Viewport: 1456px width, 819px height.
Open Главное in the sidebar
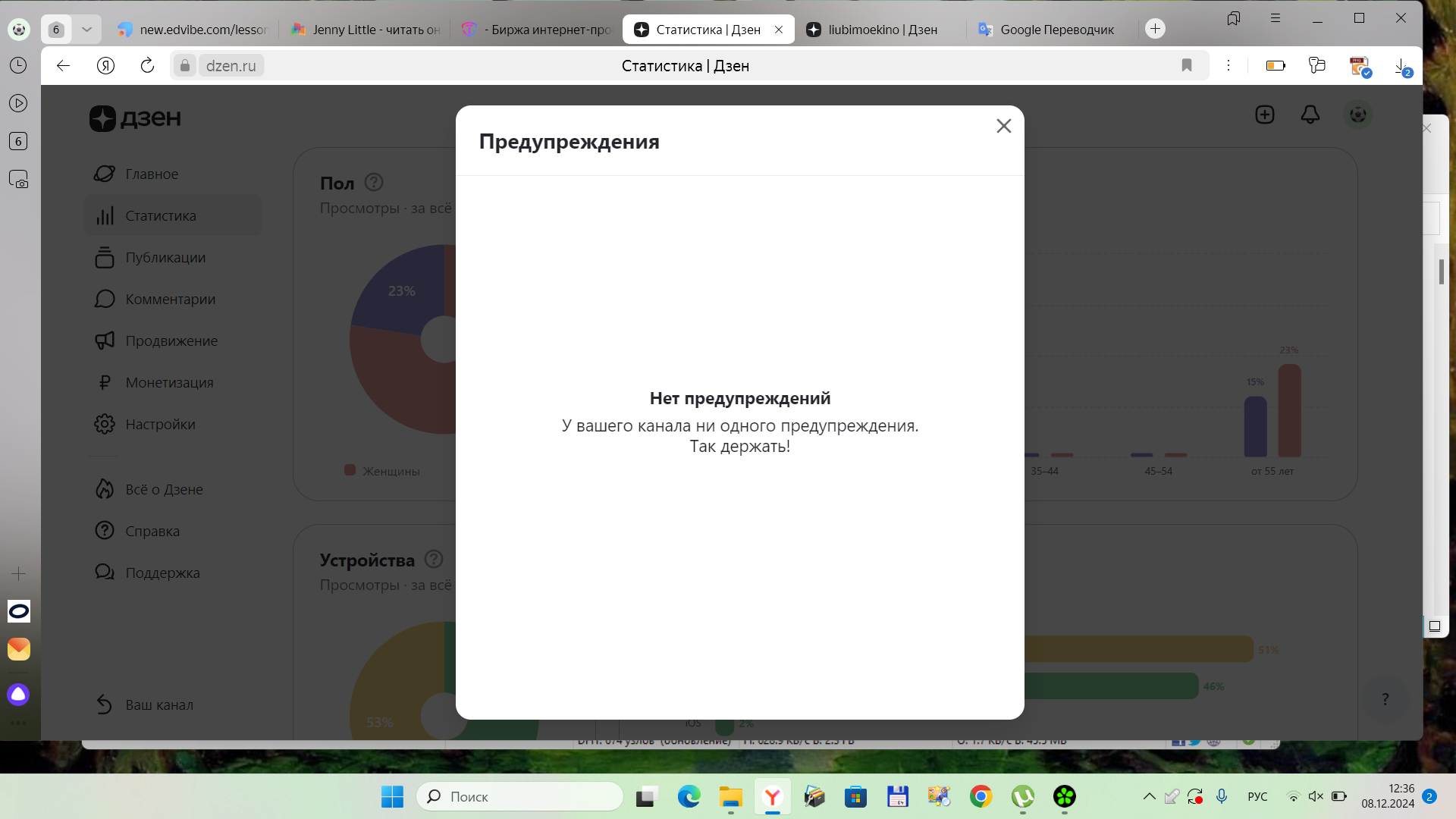pyautogui.click(x=152, y=174)
